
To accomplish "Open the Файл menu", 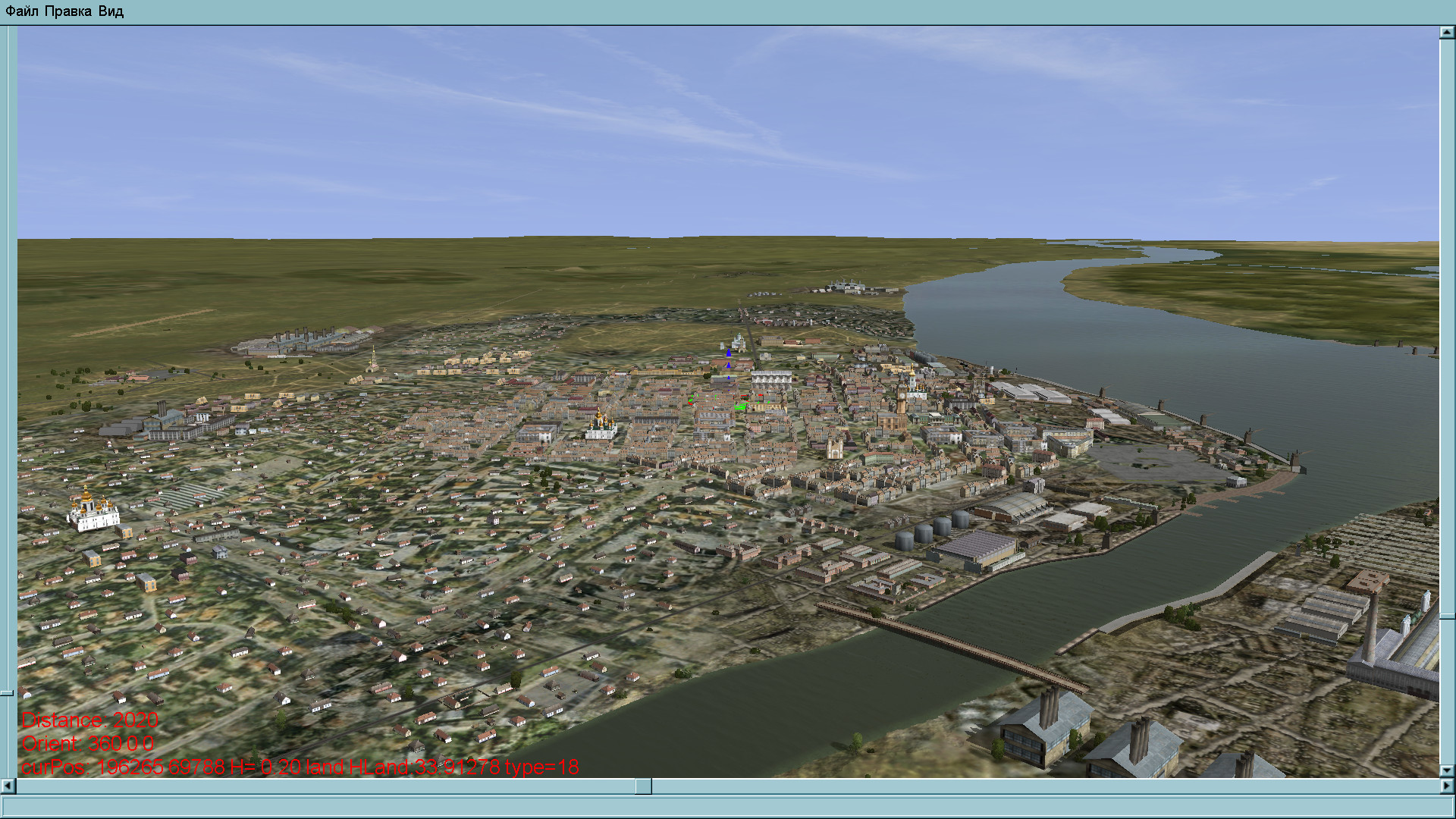I will click(x=21, y=11).
